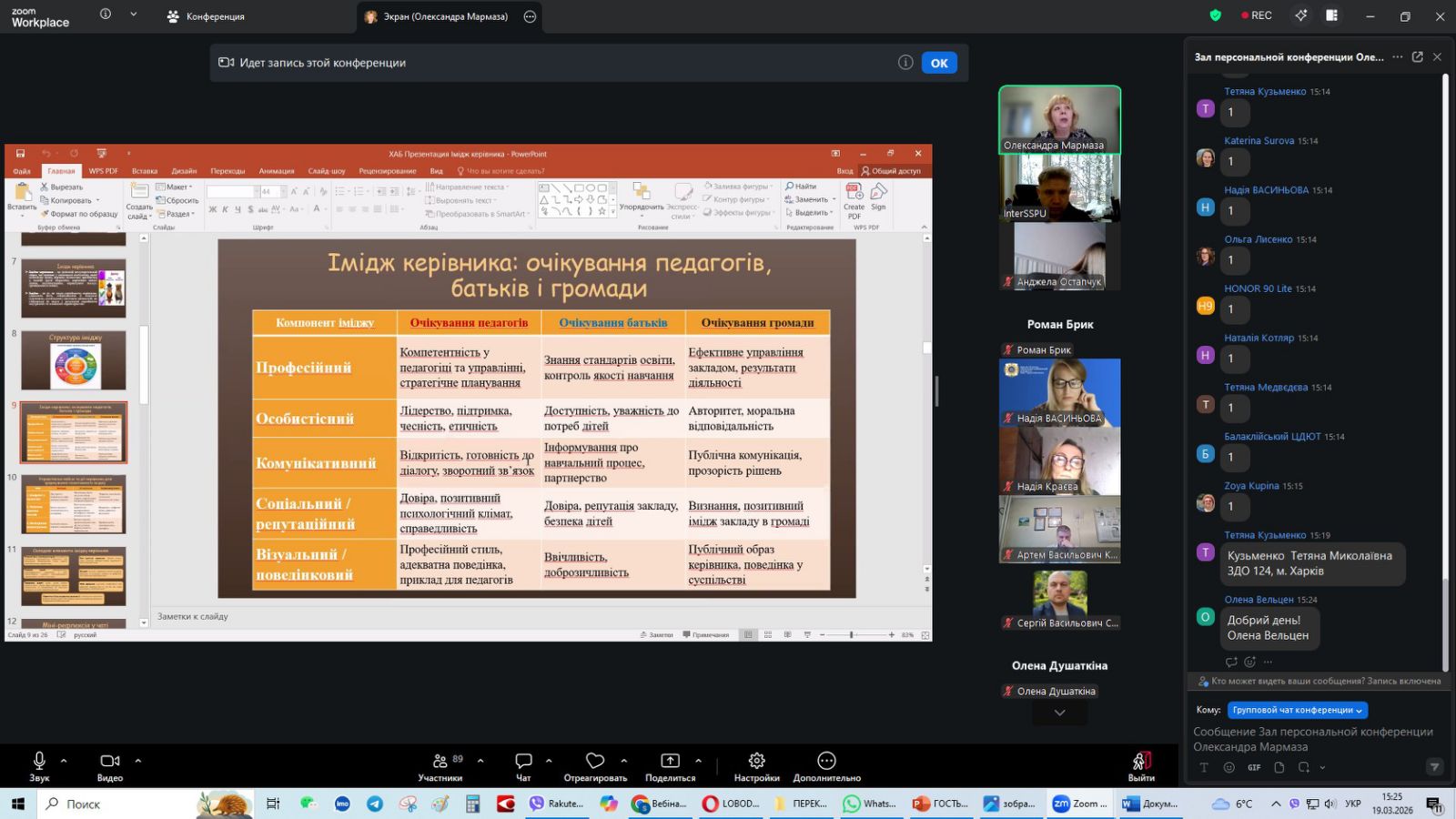Expand the video gallery down chevron
The image size is (1456, 819).
pyautogui.click(x=1059, y=713)
